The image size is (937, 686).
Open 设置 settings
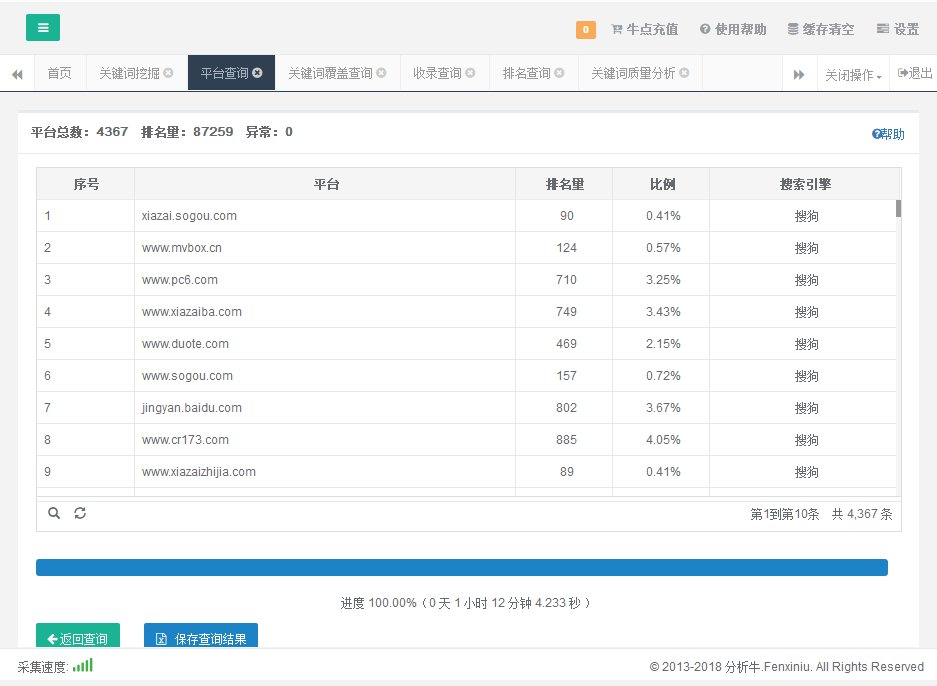[897, 29]
